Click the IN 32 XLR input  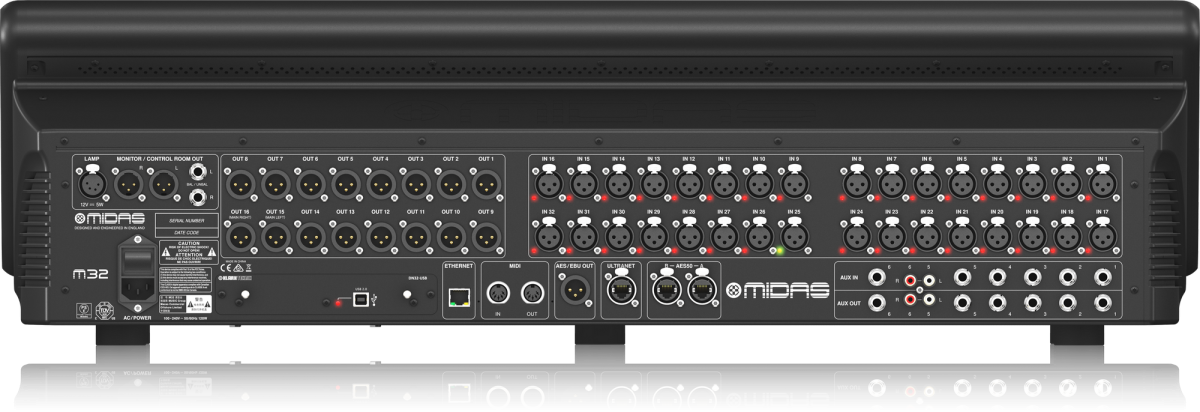[x=548, y=236]
